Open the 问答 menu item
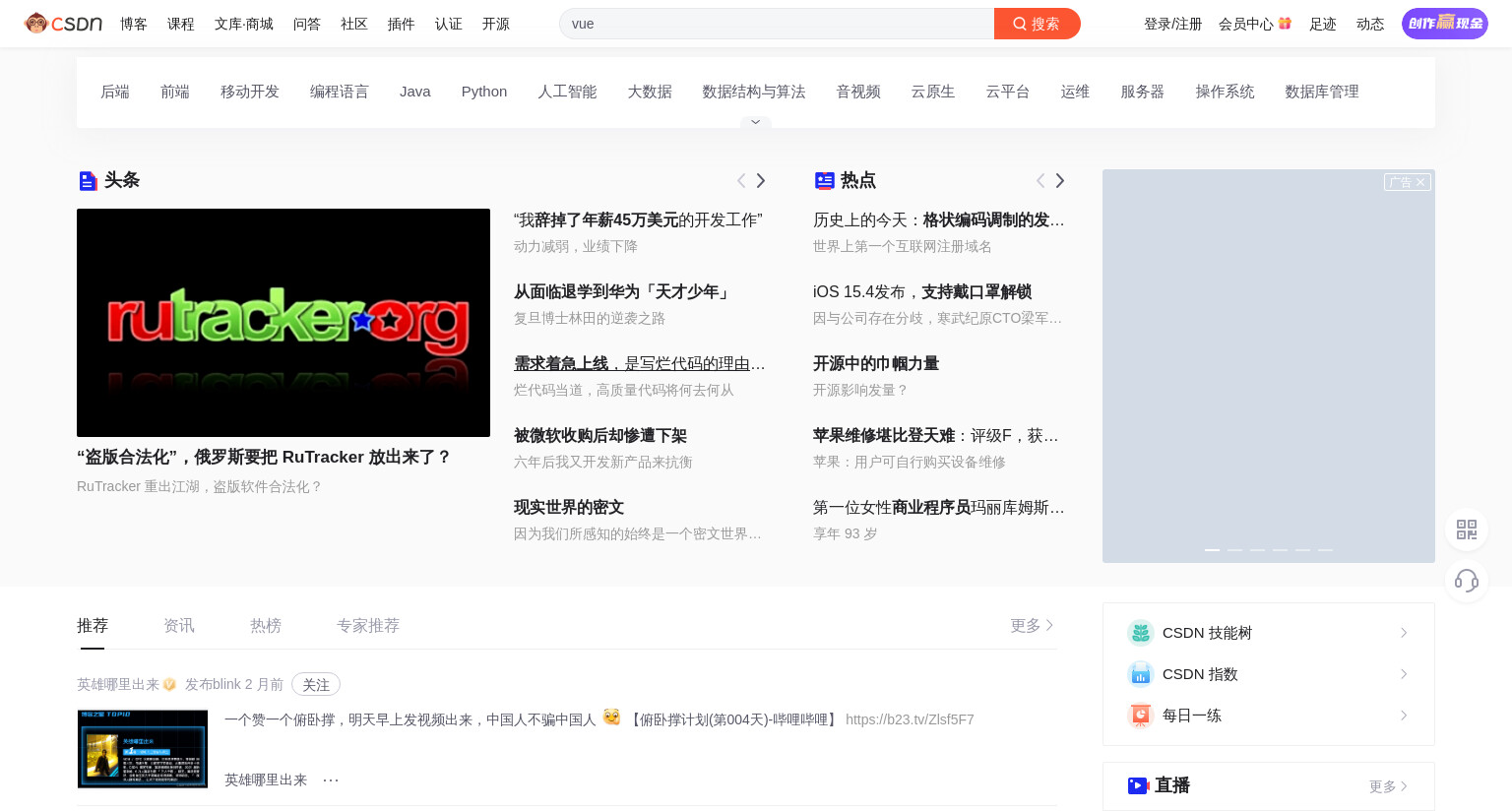 307,24
